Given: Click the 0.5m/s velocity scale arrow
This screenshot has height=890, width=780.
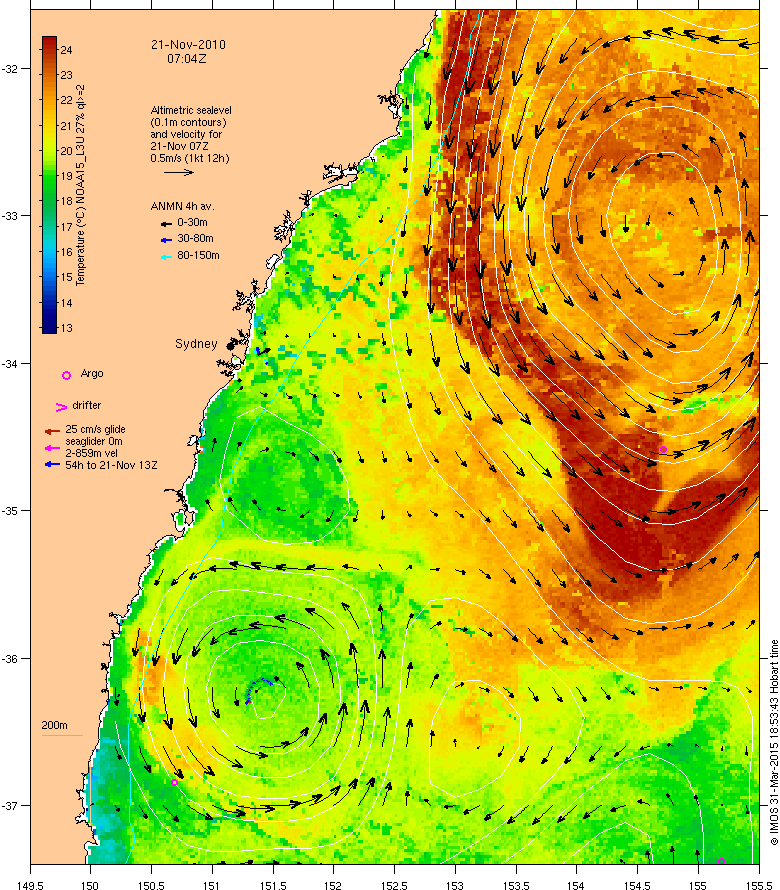Looking at the screenshot, I should [x=179, y=172].
